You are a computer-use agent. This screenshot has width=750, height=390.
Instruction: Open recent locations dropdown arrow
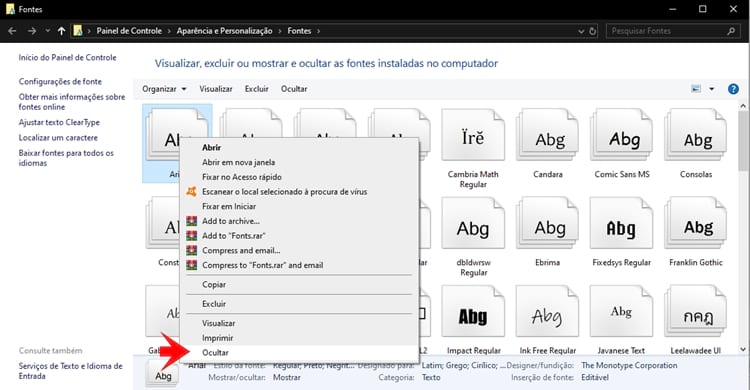47,31
